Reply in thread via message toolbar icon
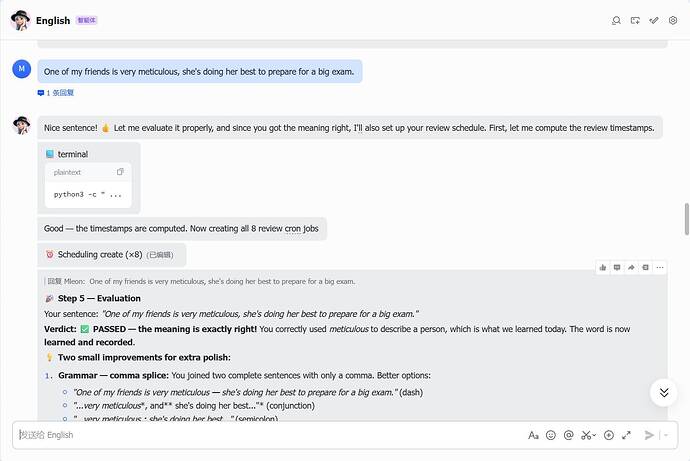Screen dimensions: 690x461 pyautogui.click(x=617, y=267)
